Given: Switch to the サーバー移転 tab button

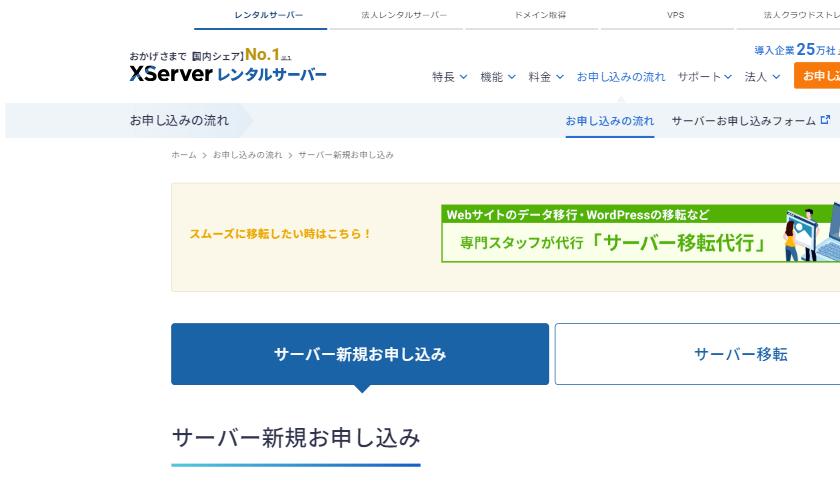Looking at the screenshot, I should pyautogui.click(x=698, y=354).
